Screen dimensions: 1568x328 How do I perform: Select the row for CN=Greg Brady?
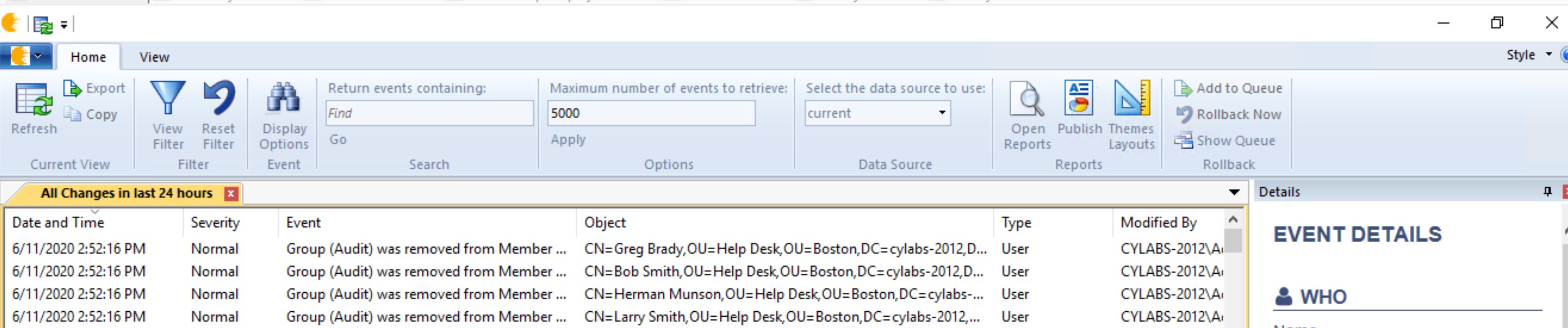click(615, 249)
